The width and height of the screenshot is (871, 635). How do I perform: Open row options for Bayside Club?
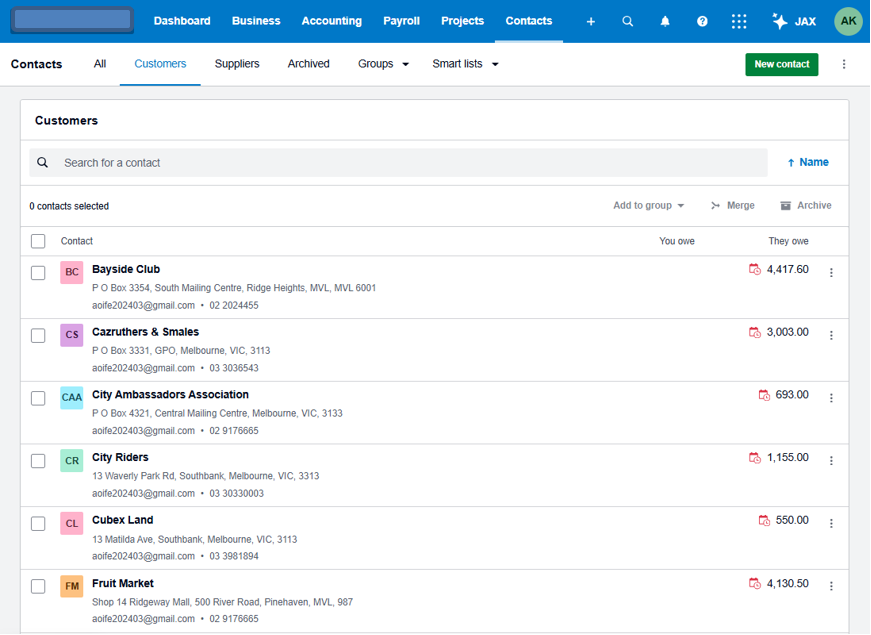831,272
